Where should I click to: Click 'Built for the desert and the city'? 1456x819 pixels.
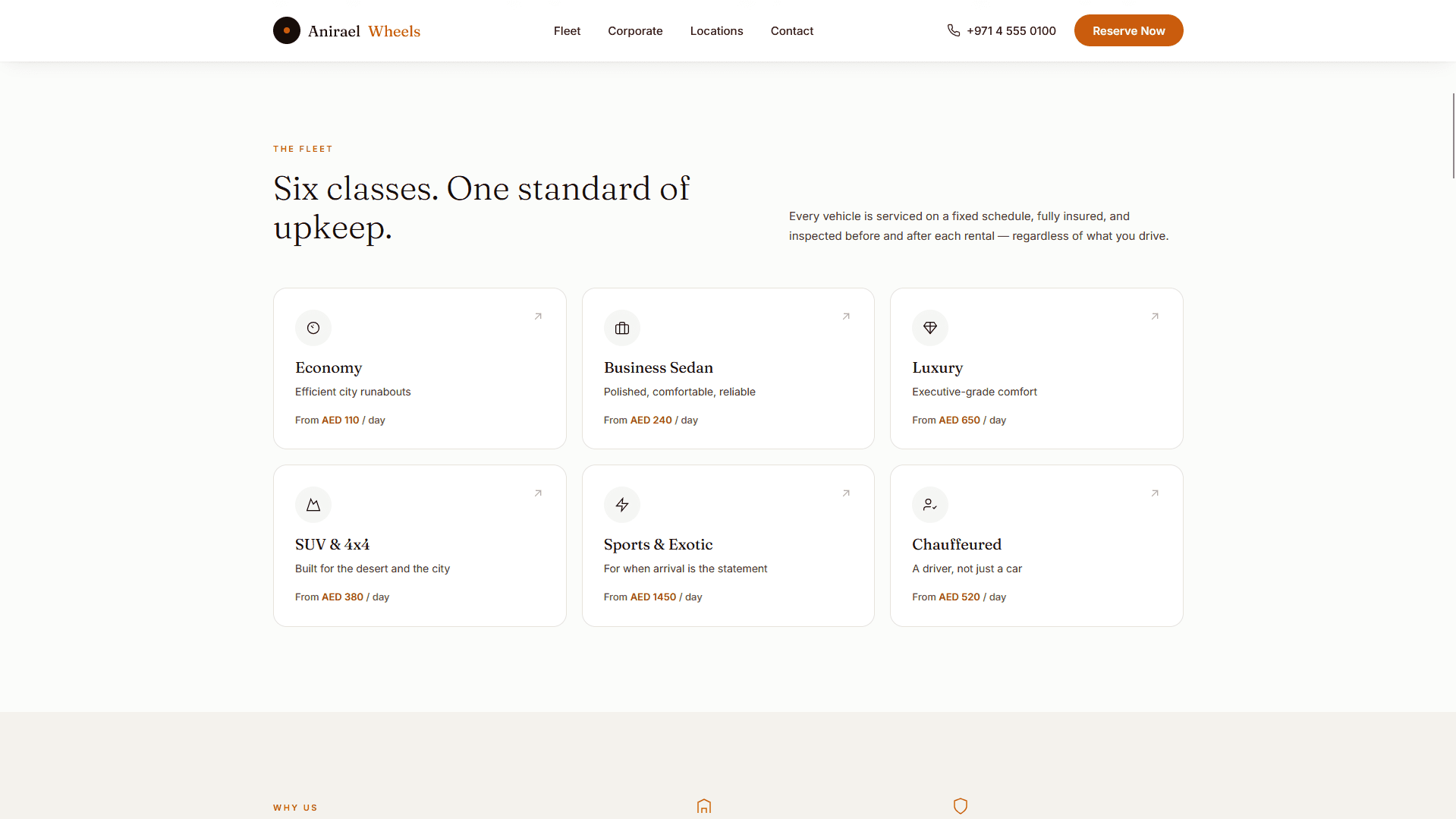pyautogui.click(x=373, y=569)
